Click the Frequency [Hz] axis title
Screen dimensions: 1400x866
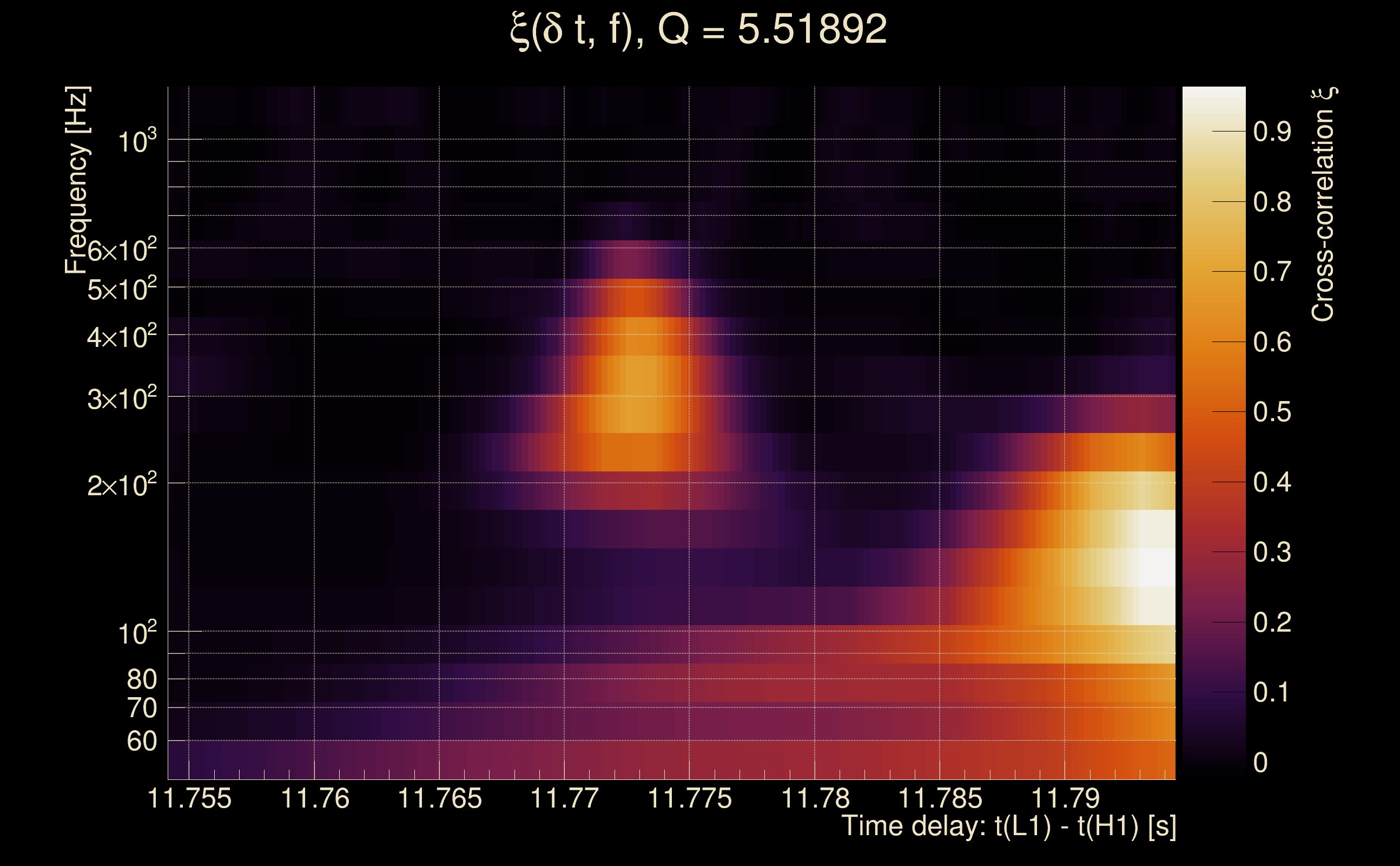(x=77, y=180)
